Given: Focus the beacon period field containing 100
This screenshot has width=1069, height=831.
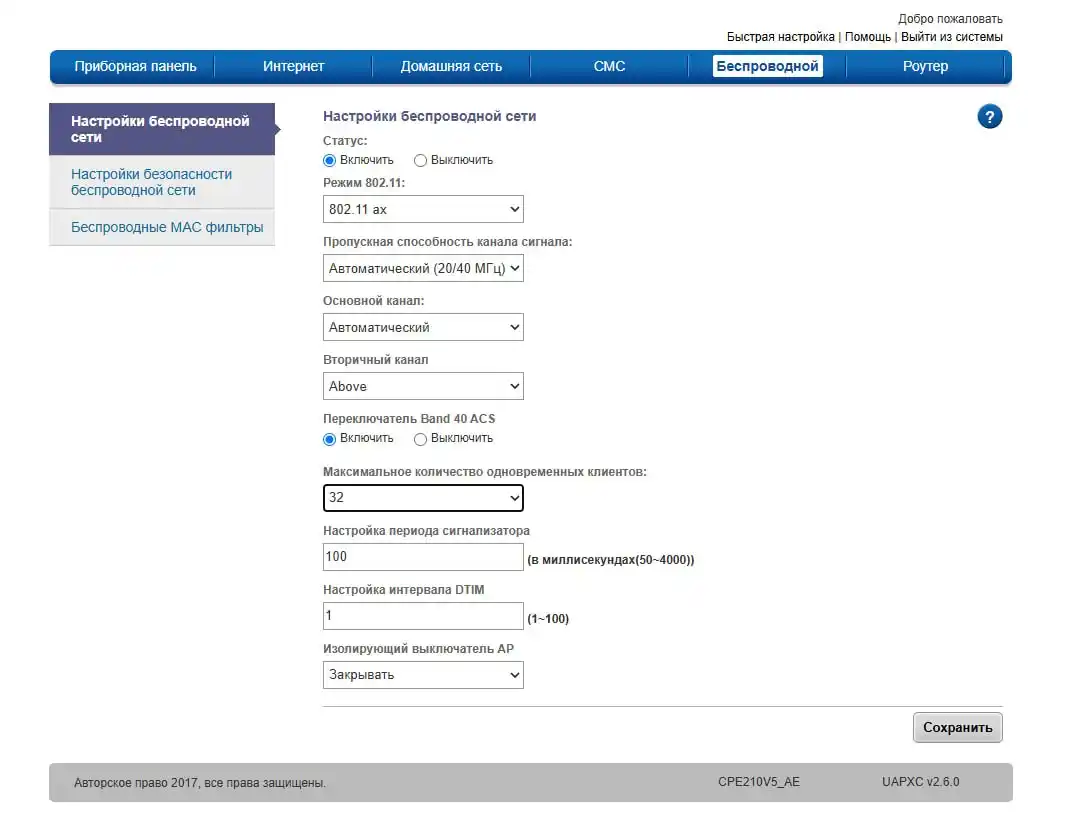Looking at the screenshot, I should point(423,557).
